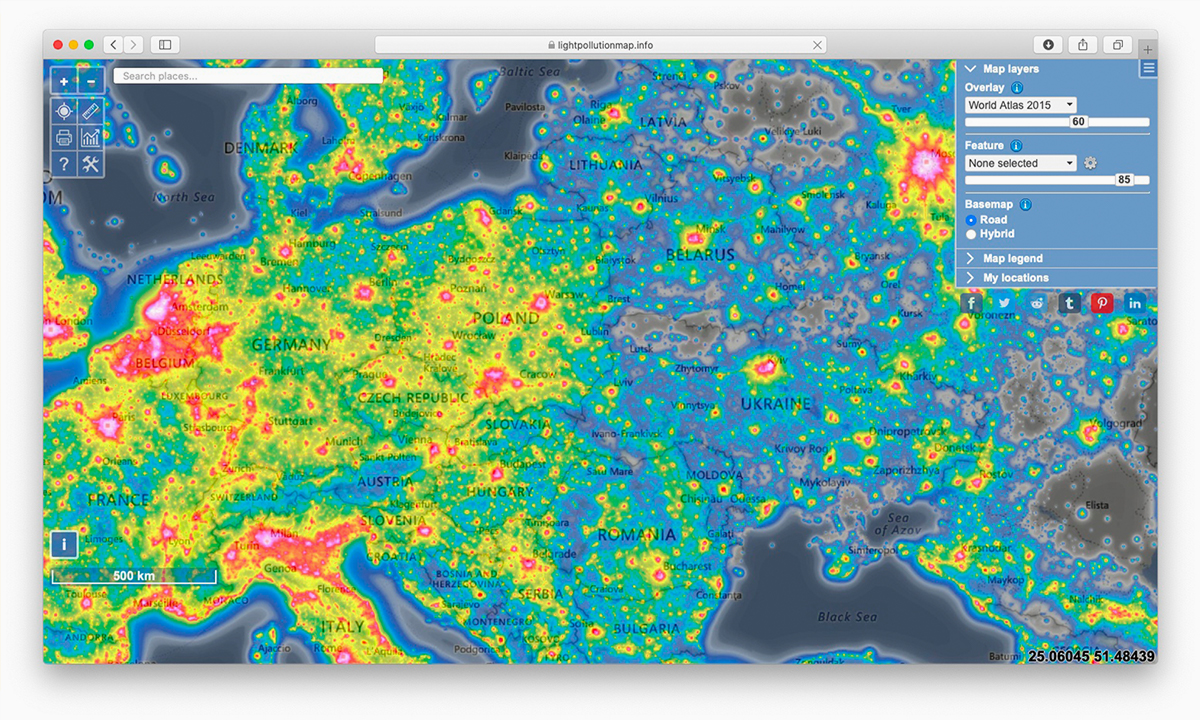Viewport: 1200px width, 720px height.
Task: Open the wrench and hammer tools icon
Action: [90, 165]
